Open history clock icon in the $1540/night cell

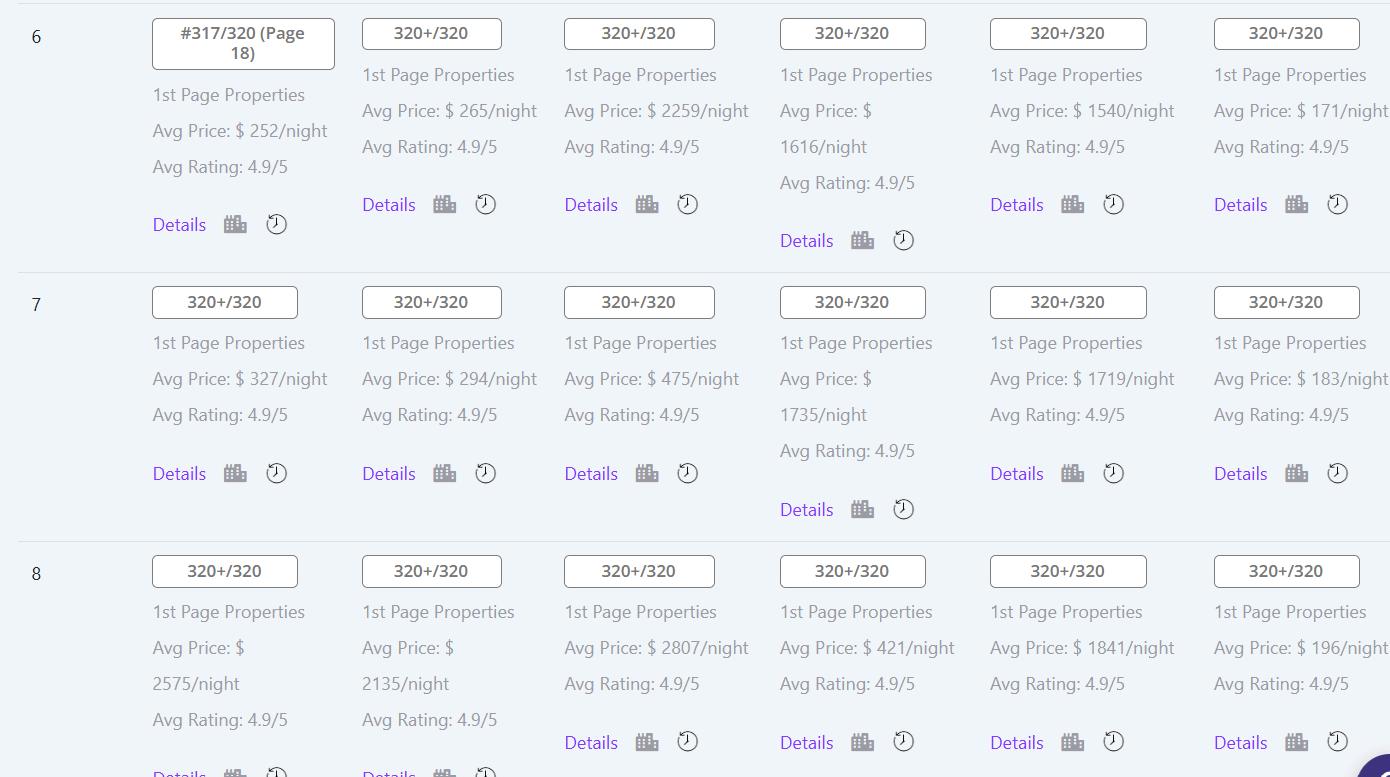pyautogui.click(x=1114, y=204)
